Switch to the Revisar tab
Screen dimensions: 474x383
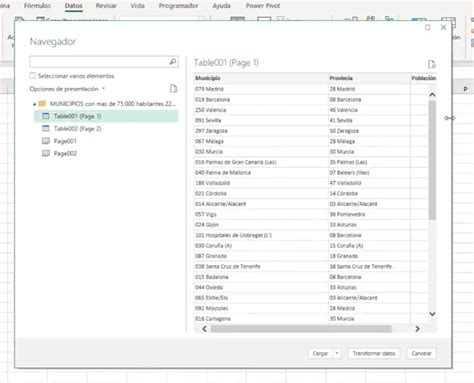pyautogui.click(x=106, y=6)
